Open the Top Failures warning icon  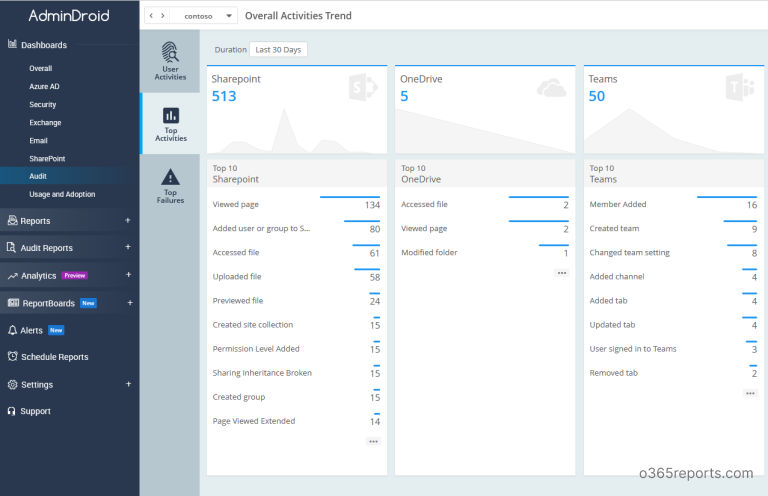click(x=170, y=177)
